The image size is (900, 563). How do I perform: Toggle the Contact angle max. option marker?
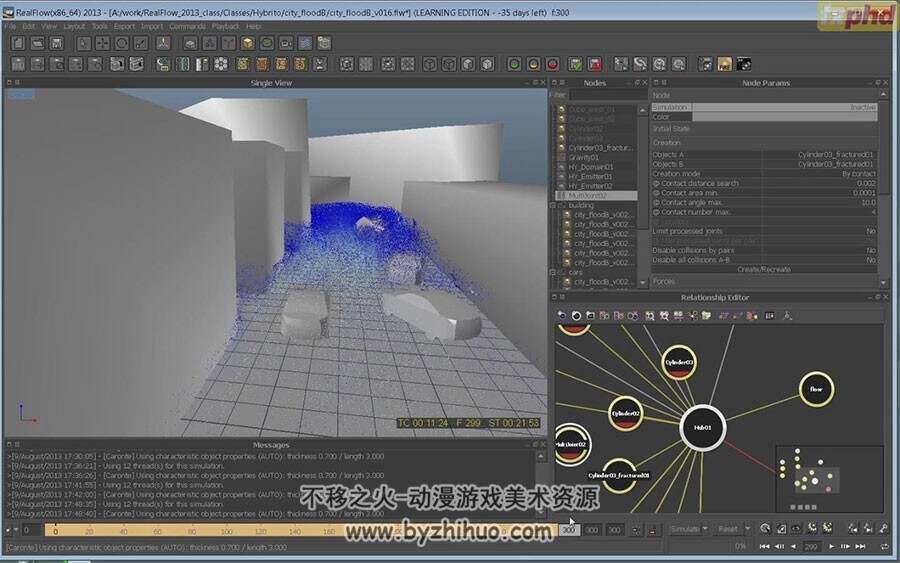click(656, 203)
